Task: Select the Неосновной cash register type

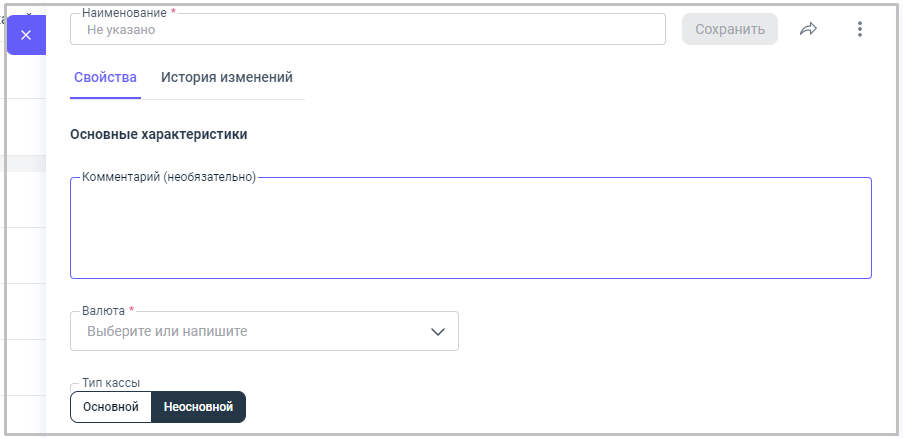Action: [198, 407]
